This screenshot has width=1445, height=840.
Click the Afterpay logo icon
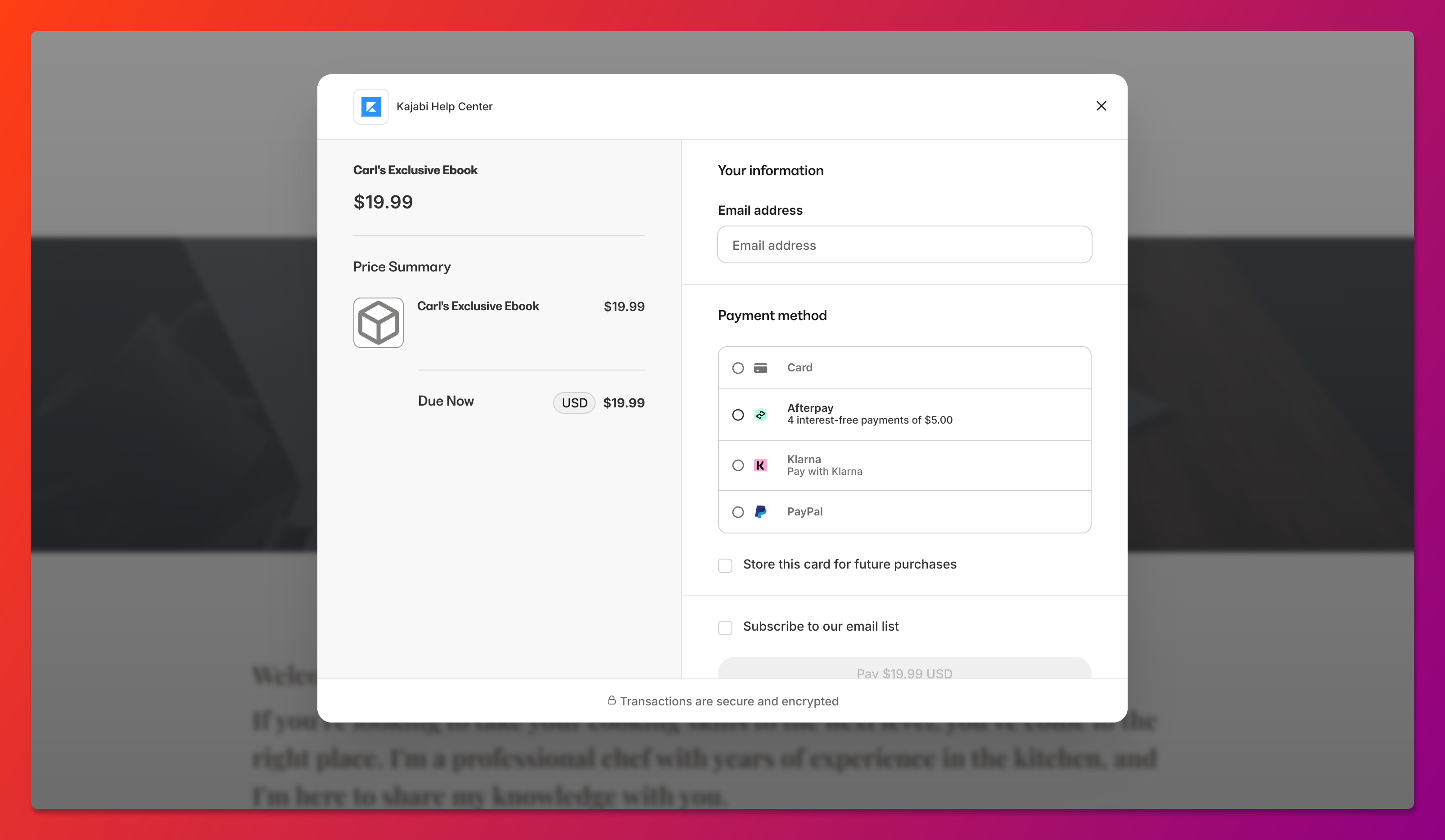tap(760, 415)
